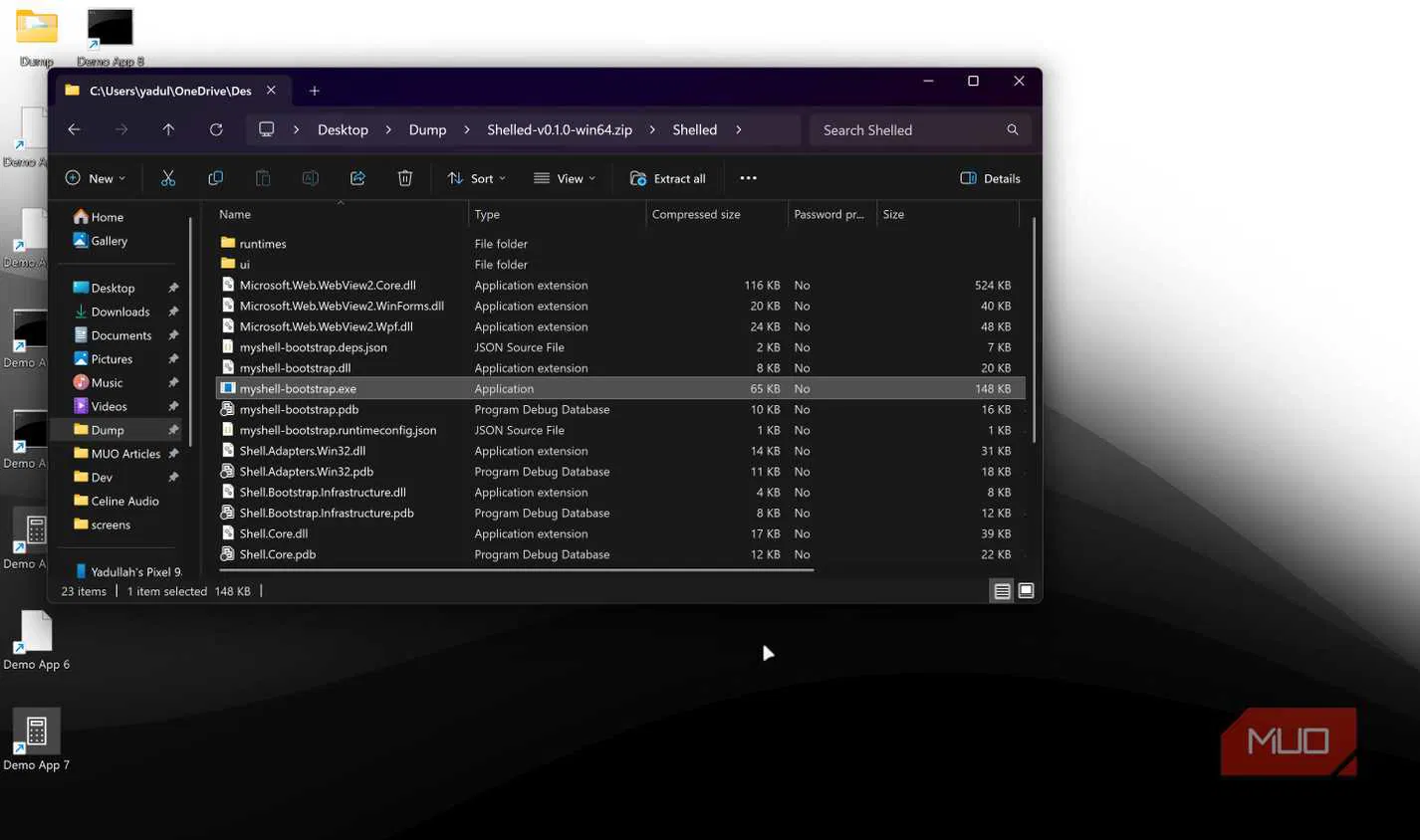Select the Demo App 7 desktop shortcut
1420x840 pixels.
37,740
